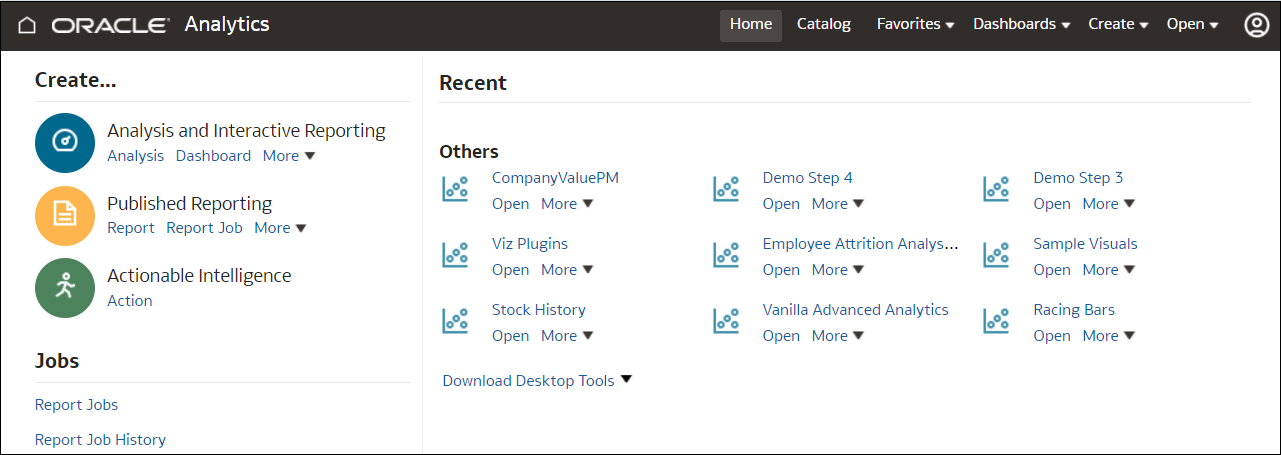The height and width of the screenshot is (455, 1281).
Task: Expand More under Analysis and Interactive Reporting
Action: (x=289, y=156)
